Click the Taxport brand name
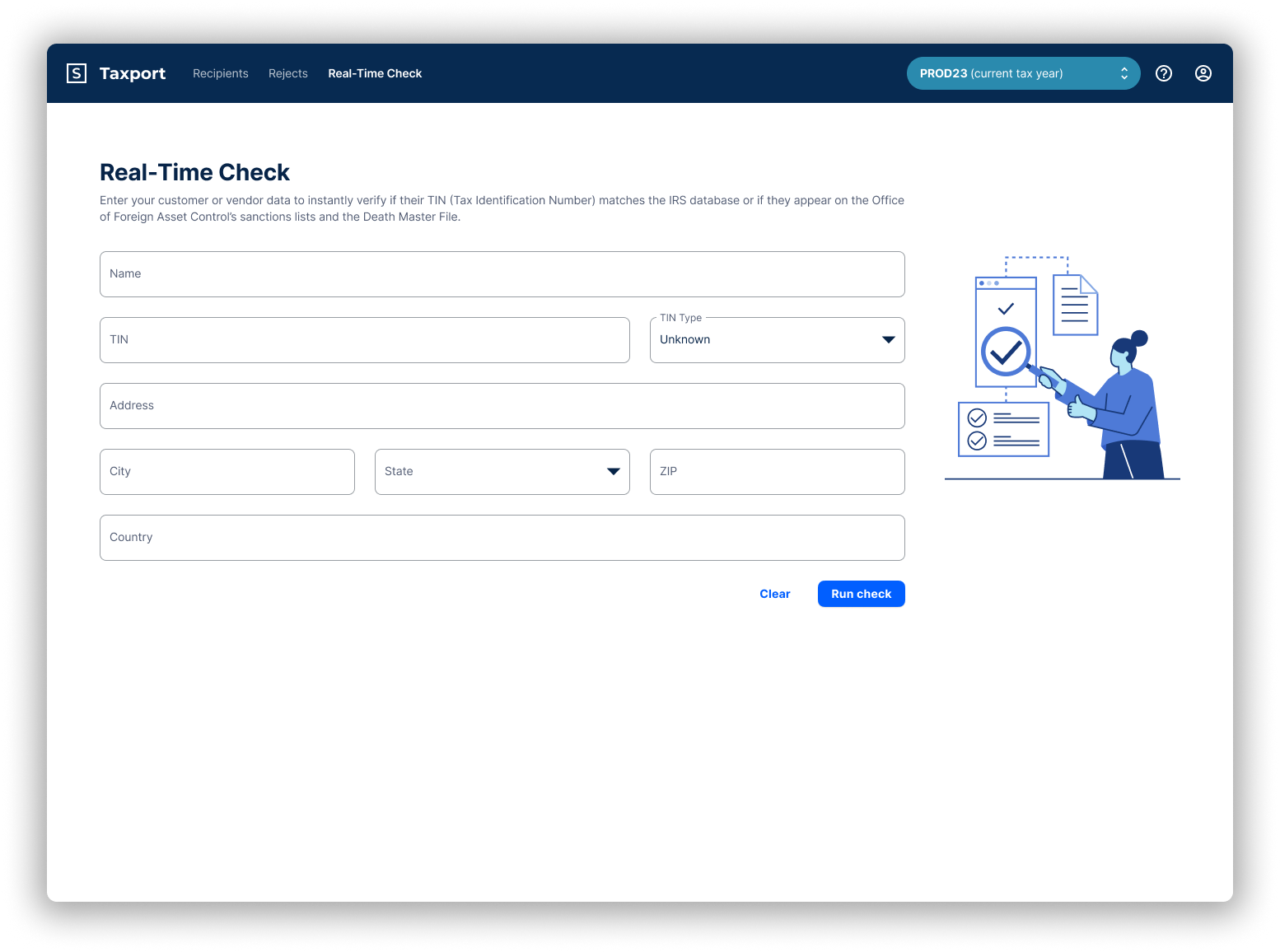Viewport: 1280px width, 952px height. pos(133,73)
